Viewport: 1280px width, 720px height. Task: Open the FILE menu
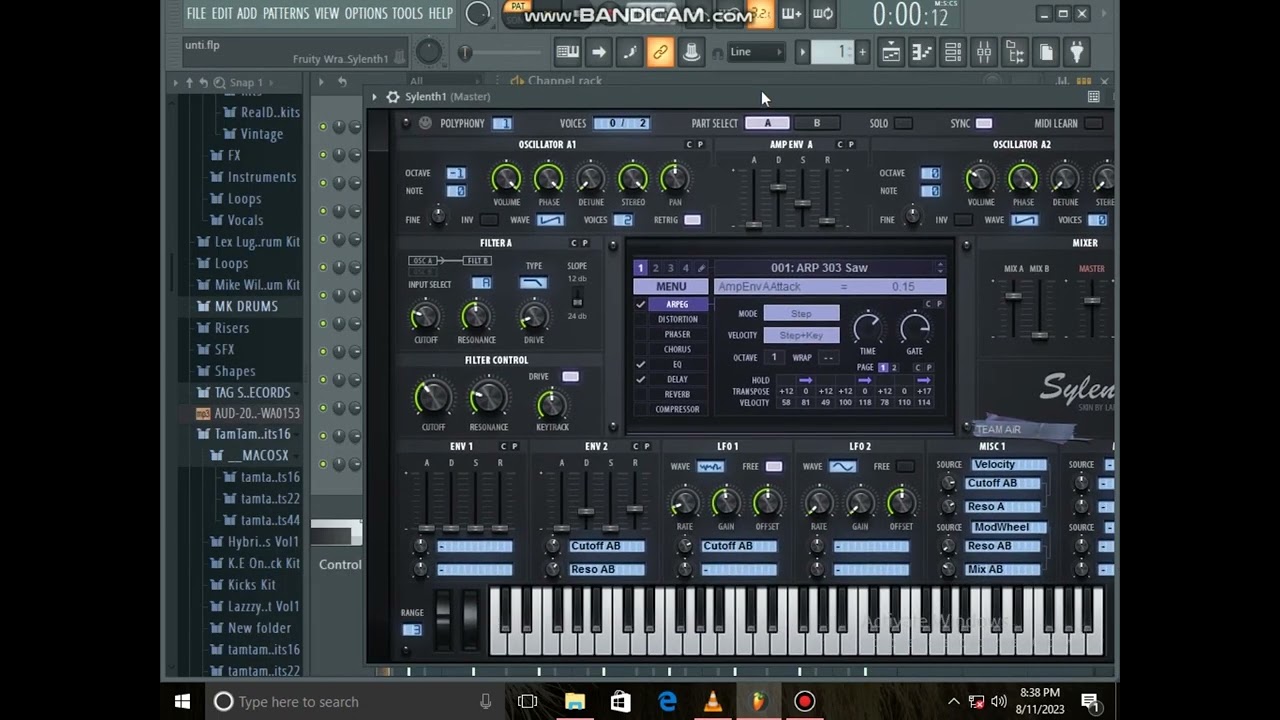pos(196,13)
